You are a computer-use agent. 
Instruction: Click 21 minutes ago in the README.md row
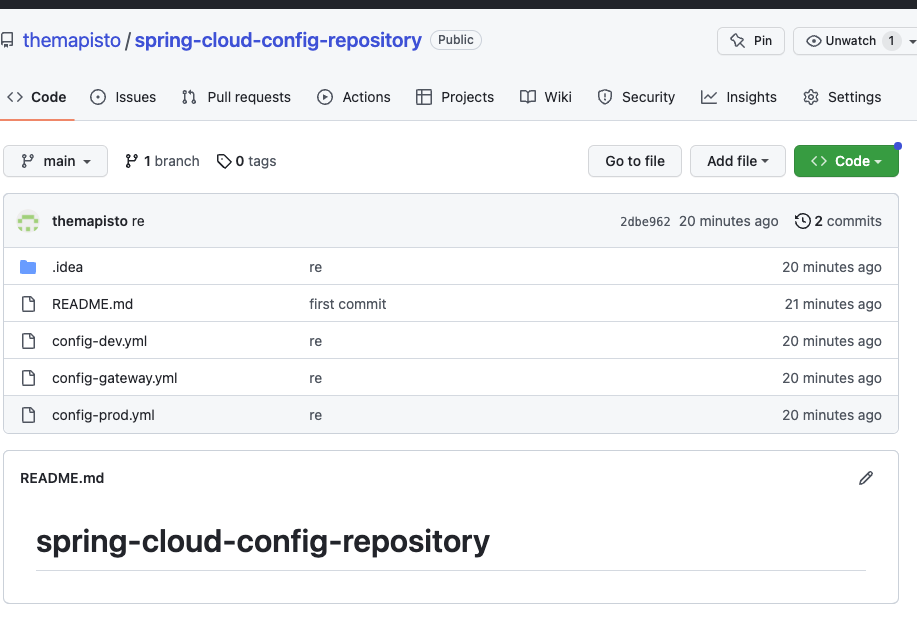pos(833,304)
